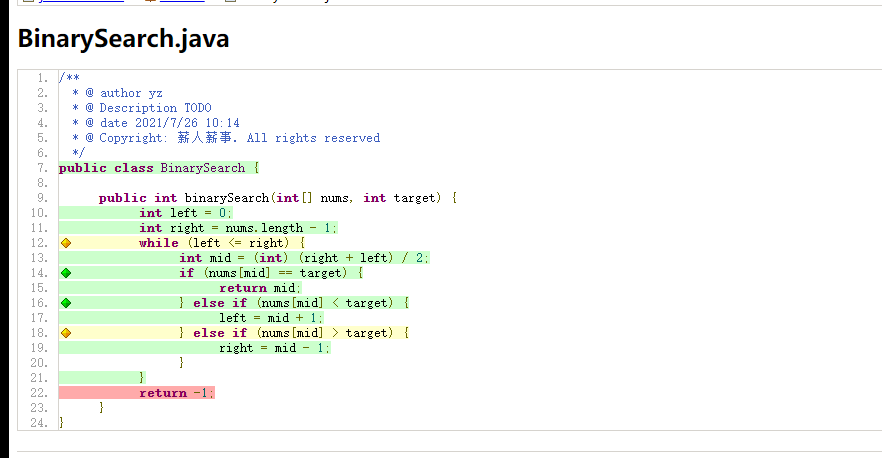Click the '@ Copyright' comment line

[x=226, y=138]
